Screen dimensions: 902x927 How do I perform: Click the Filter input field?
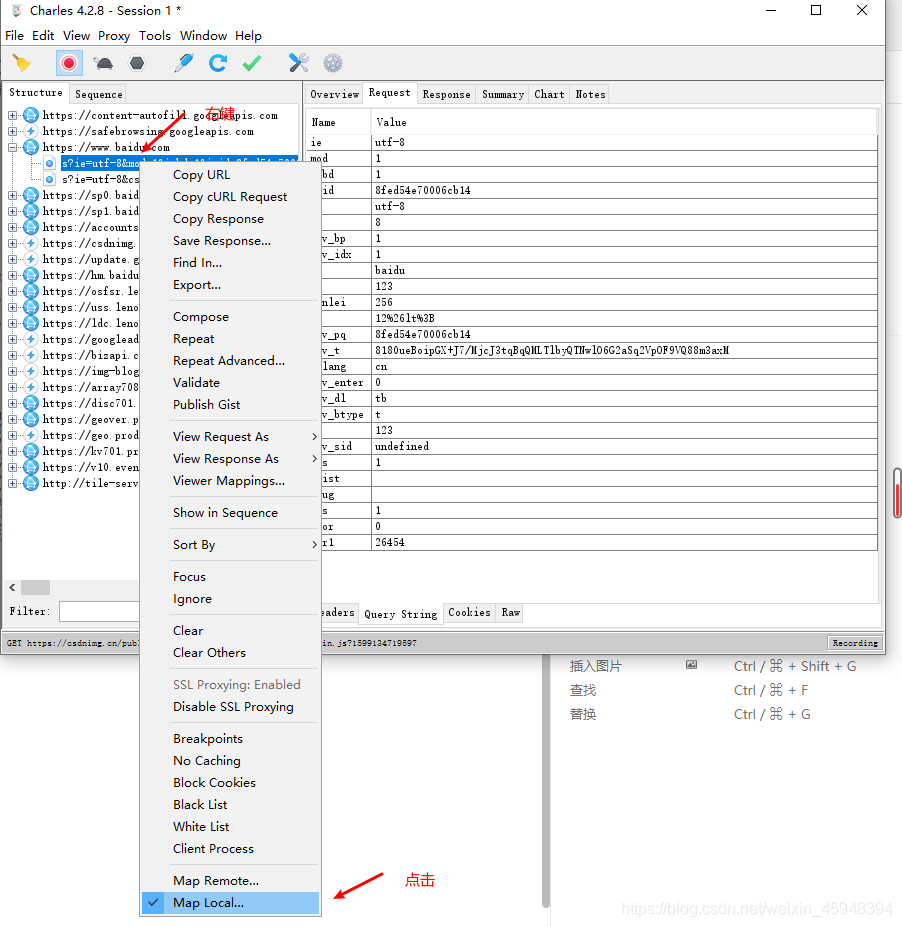click(99, 611)
